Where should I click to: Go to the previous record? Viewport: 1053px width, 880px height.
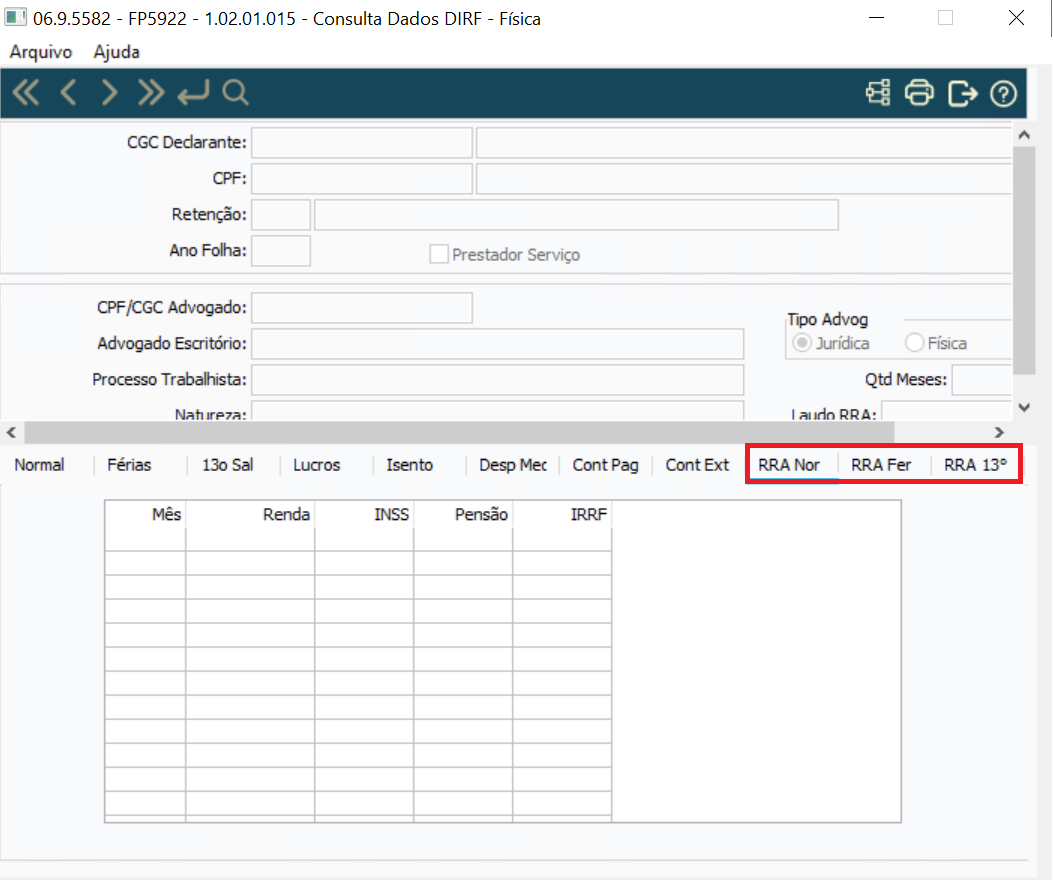[68, 93]
